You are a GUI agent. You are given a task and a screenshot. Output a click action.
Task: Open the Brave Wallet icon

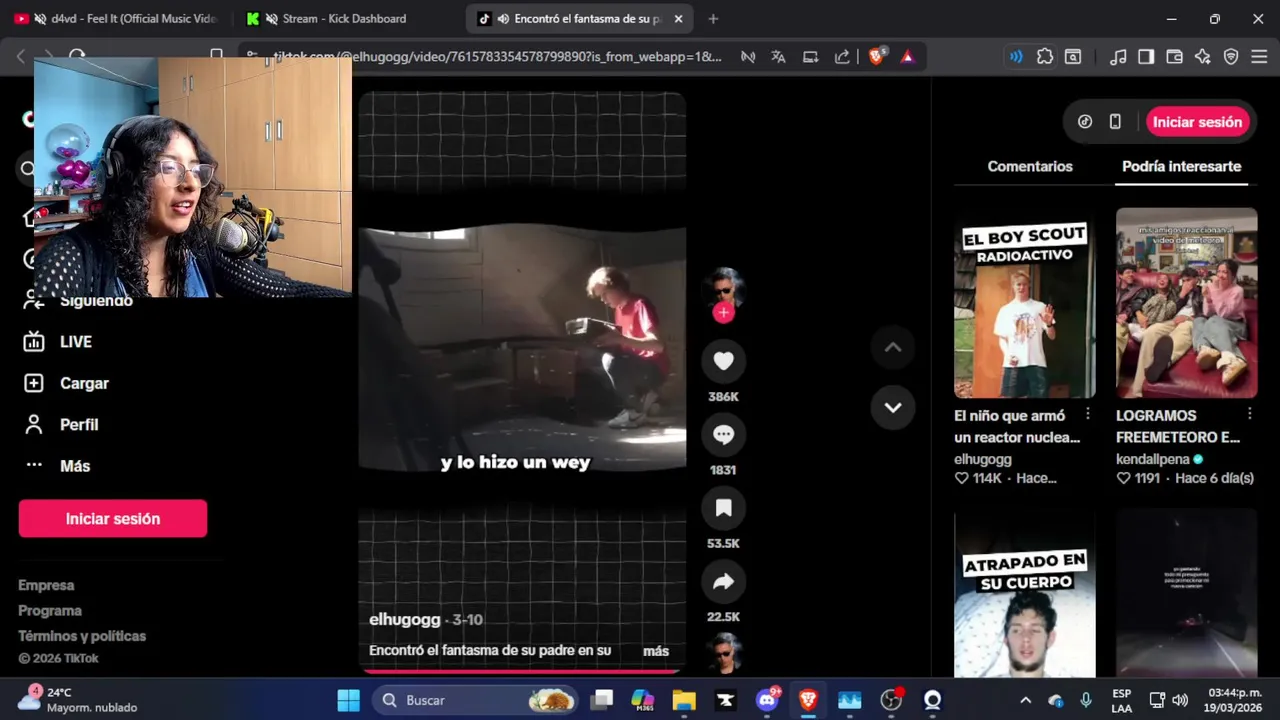1174,57
